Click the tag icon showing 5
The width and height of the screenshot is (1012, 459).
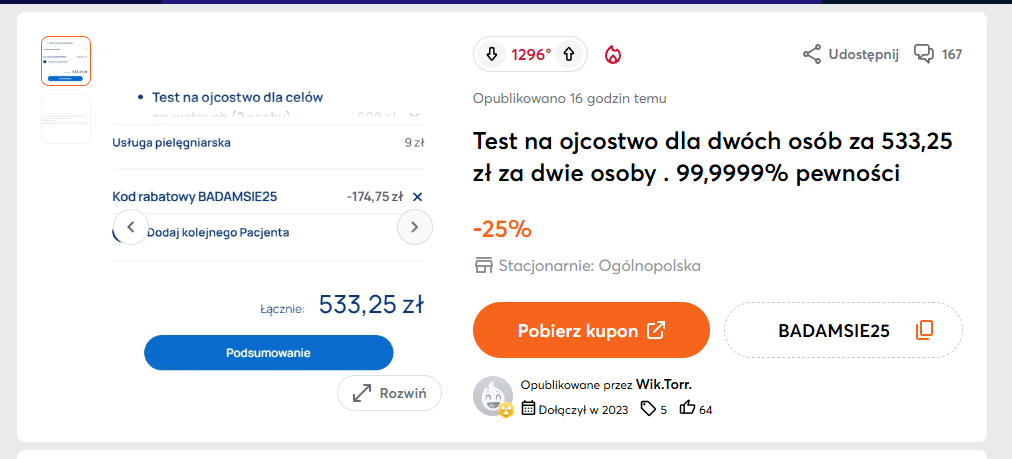pyautogui.click(x=648, y=408)
